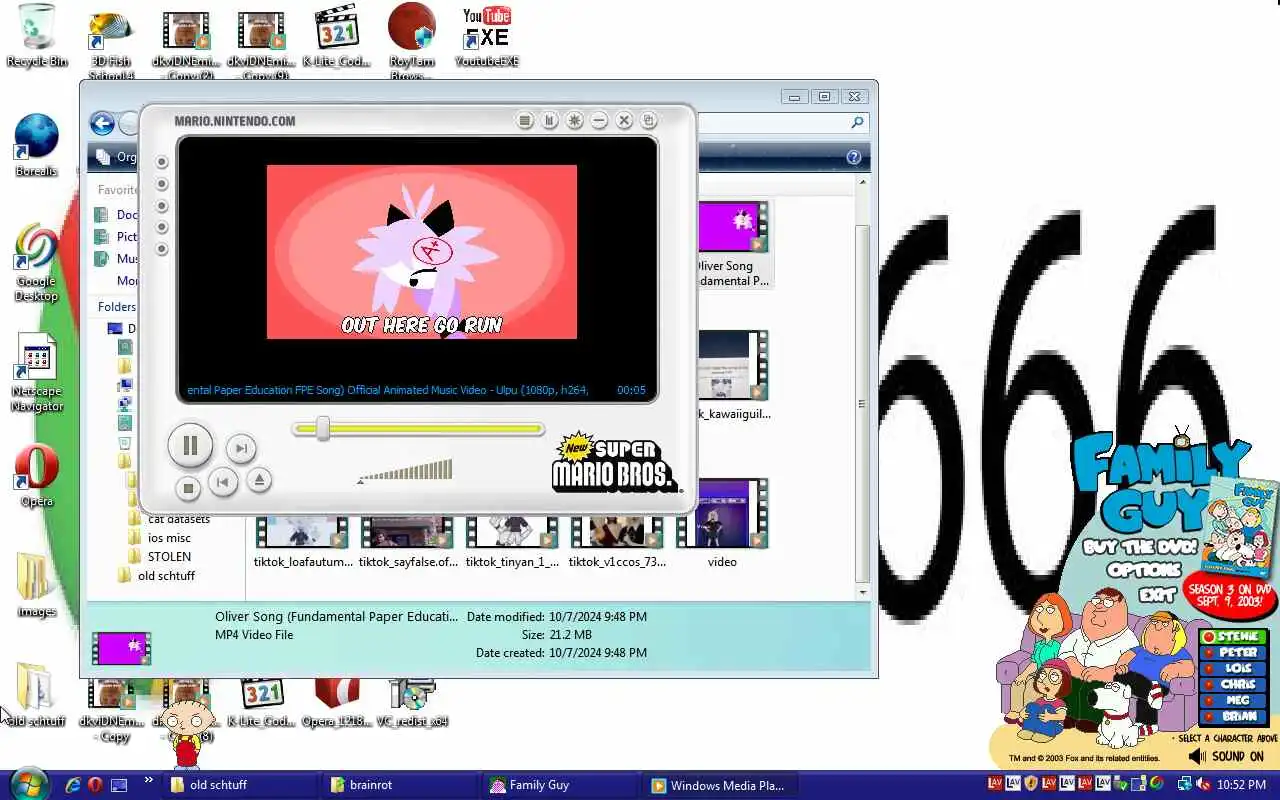Select the BRIAN character option
The width and height of the screenshot is (1280, 800).
[x=1233, y=717]
